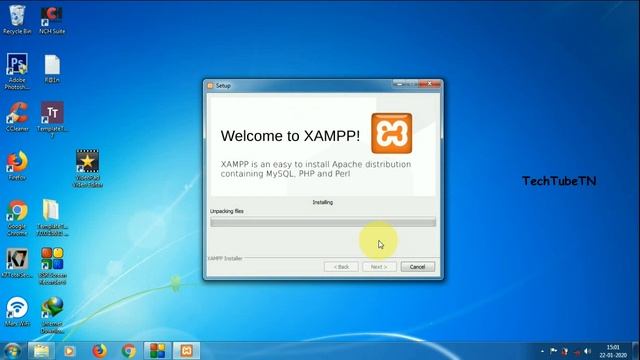Viewport: 640px width, 360px height.
Task: Open the Action Center flag tray icon
Action: [x=553, y=351]
